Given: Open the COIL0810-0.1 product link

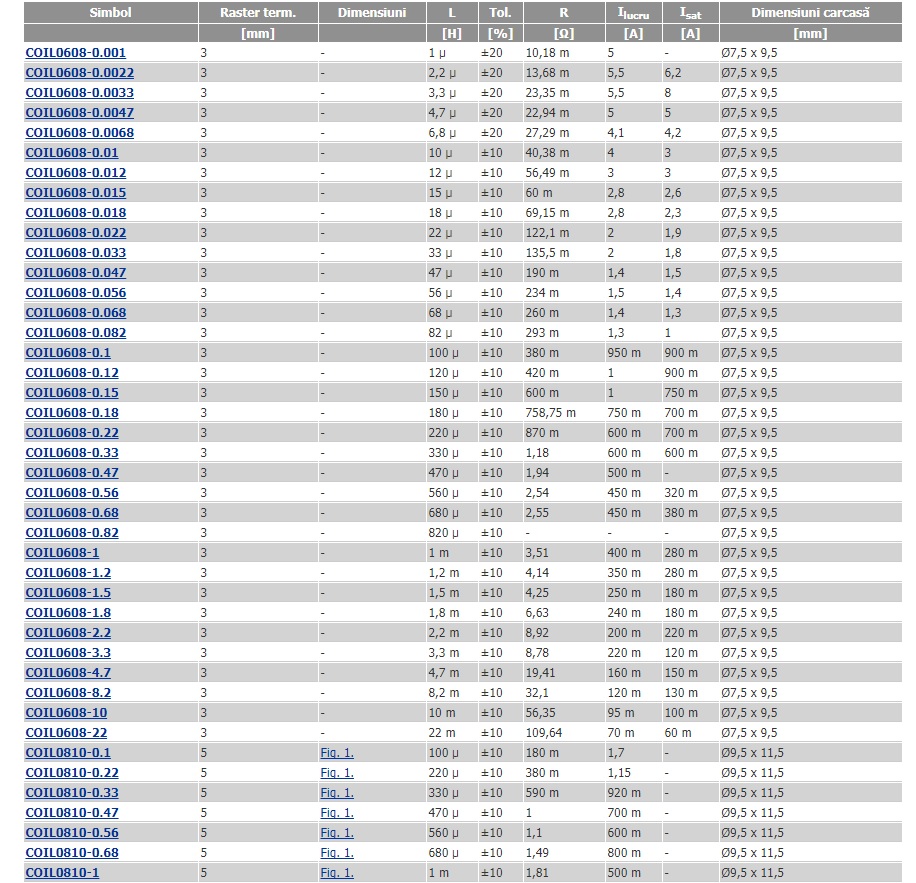Looking at the screenshot, I should tap(68, 753).
